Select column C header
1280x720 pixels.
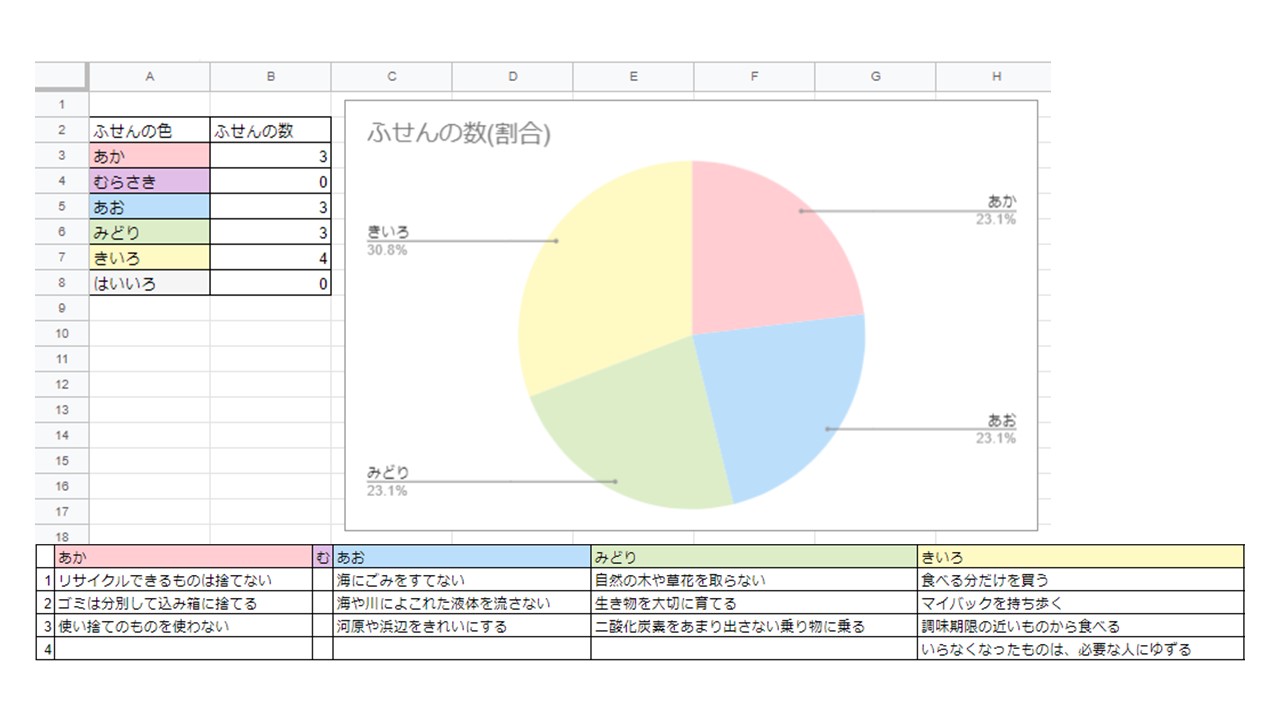click(x=391, y=77)
